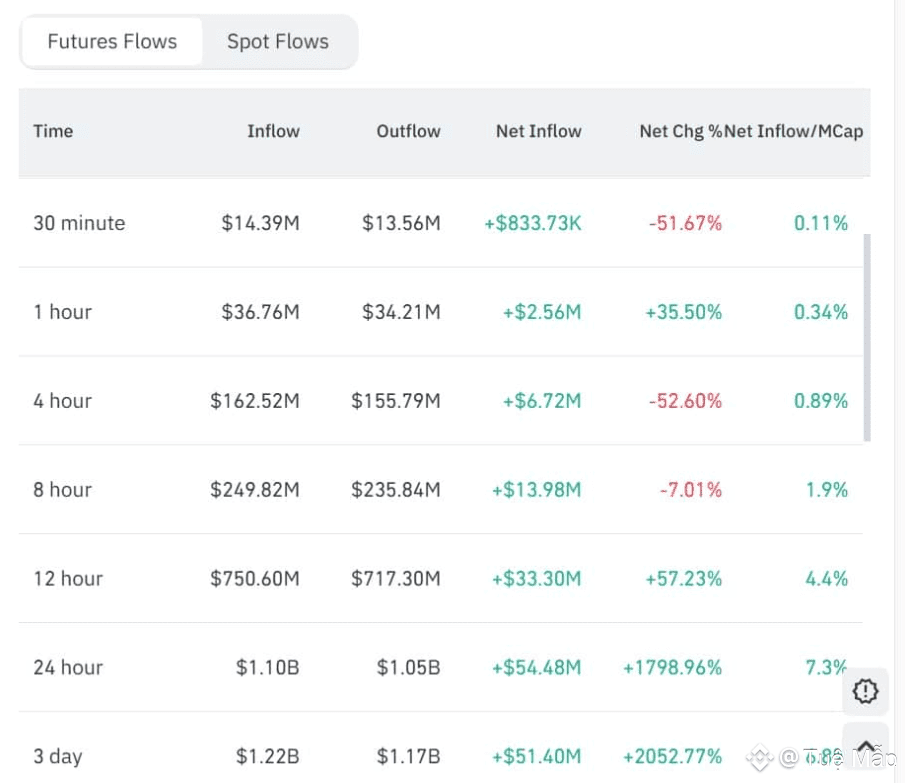Viewport: 905px width, 783px height.
Task: Switch to the Futures Flows tab
Action: [112, 42]
